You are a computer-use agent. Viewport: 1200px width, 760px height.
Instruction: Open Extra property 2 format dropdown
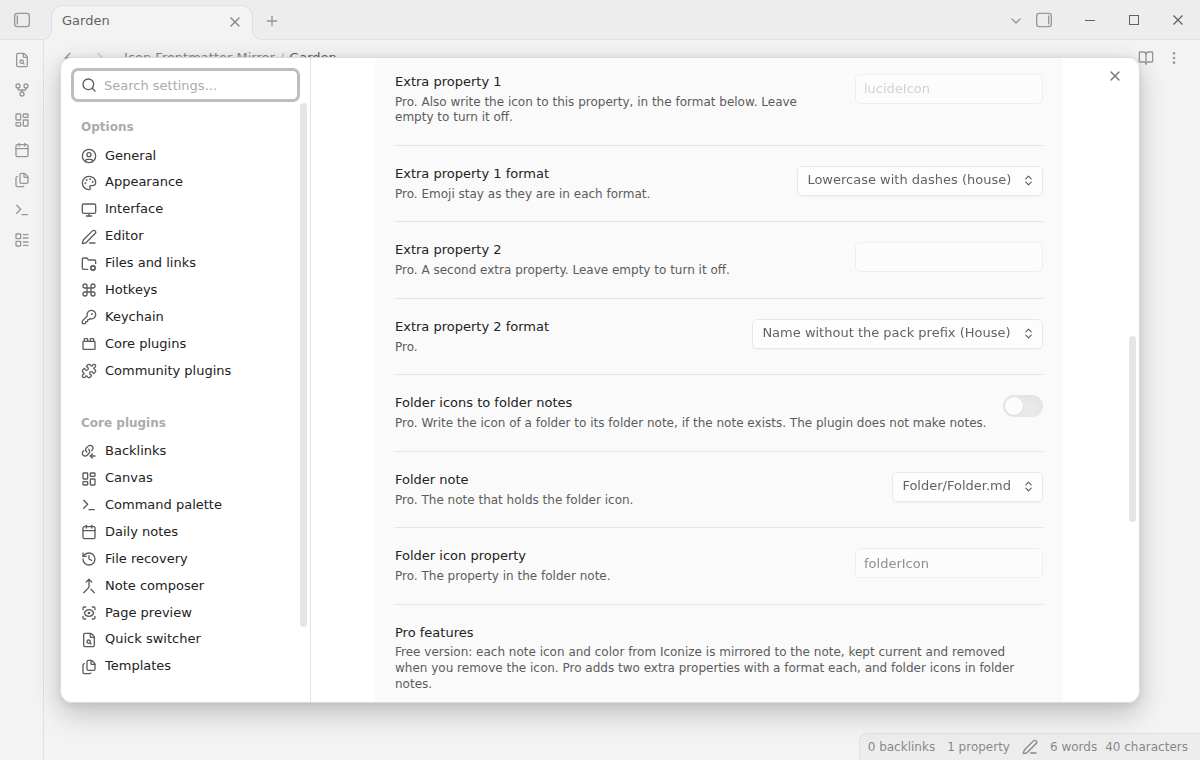click(x=897, y=334)
